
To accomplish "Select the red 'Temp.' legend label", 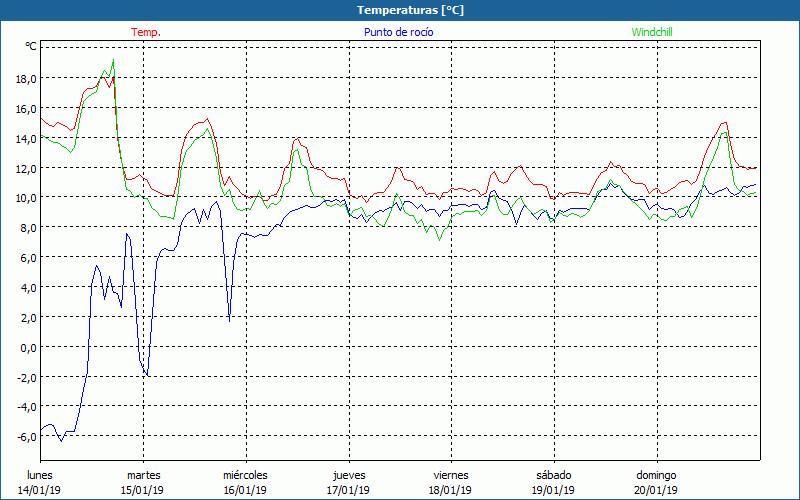I will tap(146, 32).
